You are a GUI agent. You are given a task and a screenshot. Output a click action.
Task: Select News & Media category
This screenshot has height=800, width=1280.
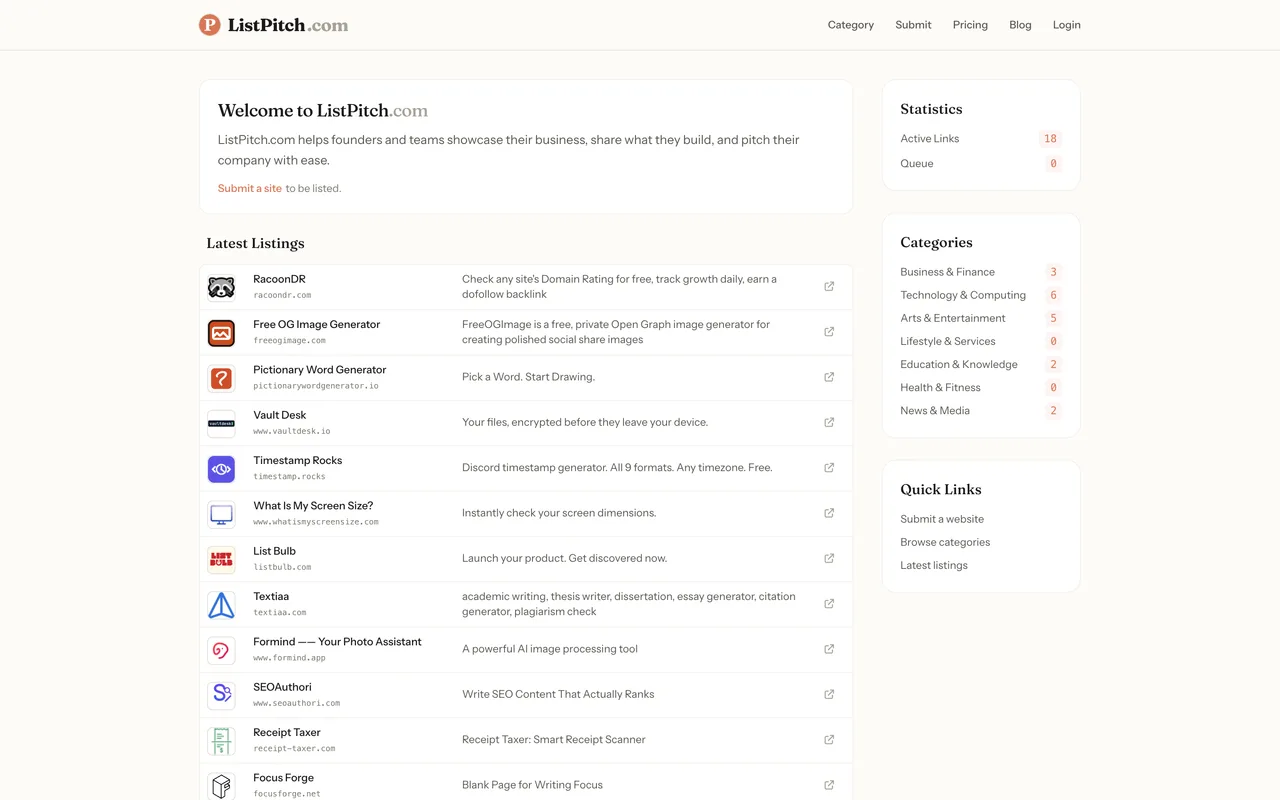935,410
